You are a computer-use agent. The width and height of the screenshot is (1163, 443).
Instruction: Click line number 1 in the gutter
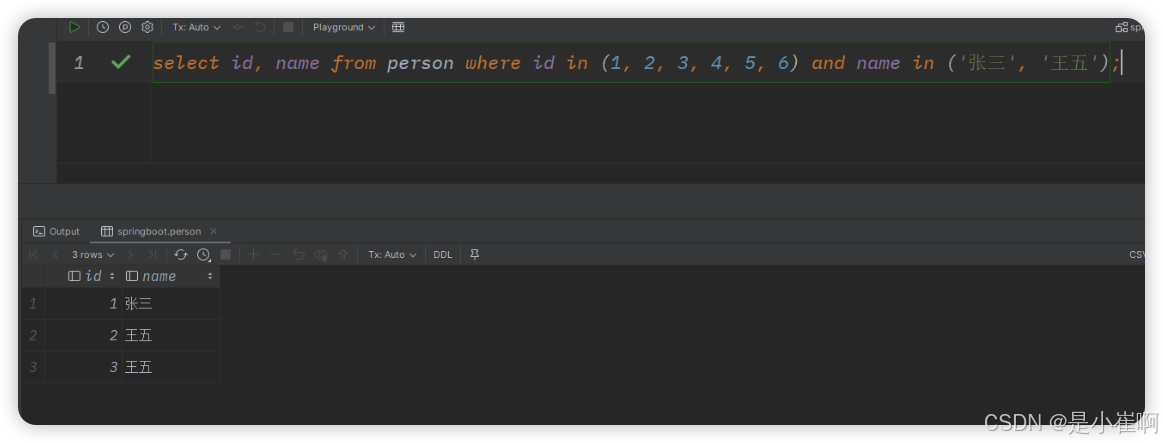click(79, 63)
